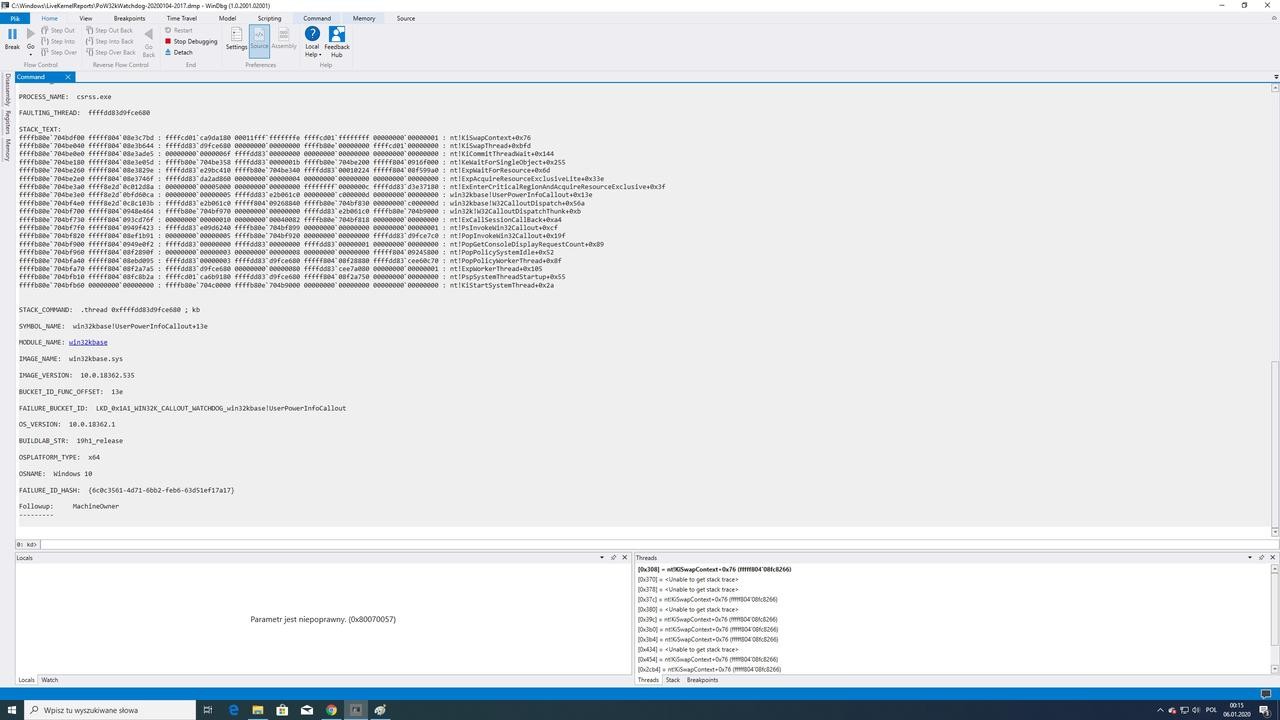Switch to the Time Travel ribbon tab
1280x720 pixels.
(x=181, y=18)
